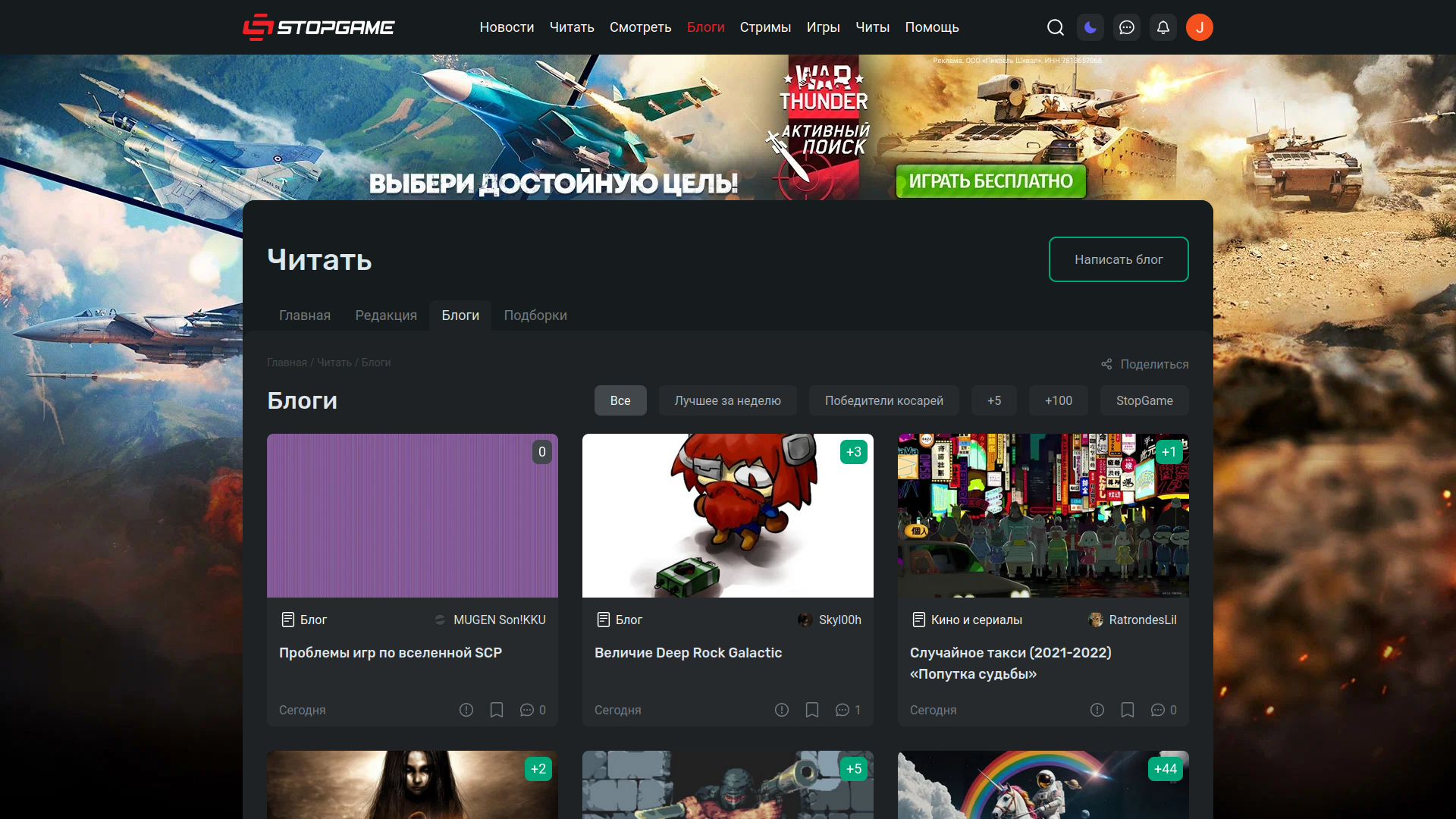Click rating badge +1 on taxi card
1456x819 pixels.
pos(1169,452)
